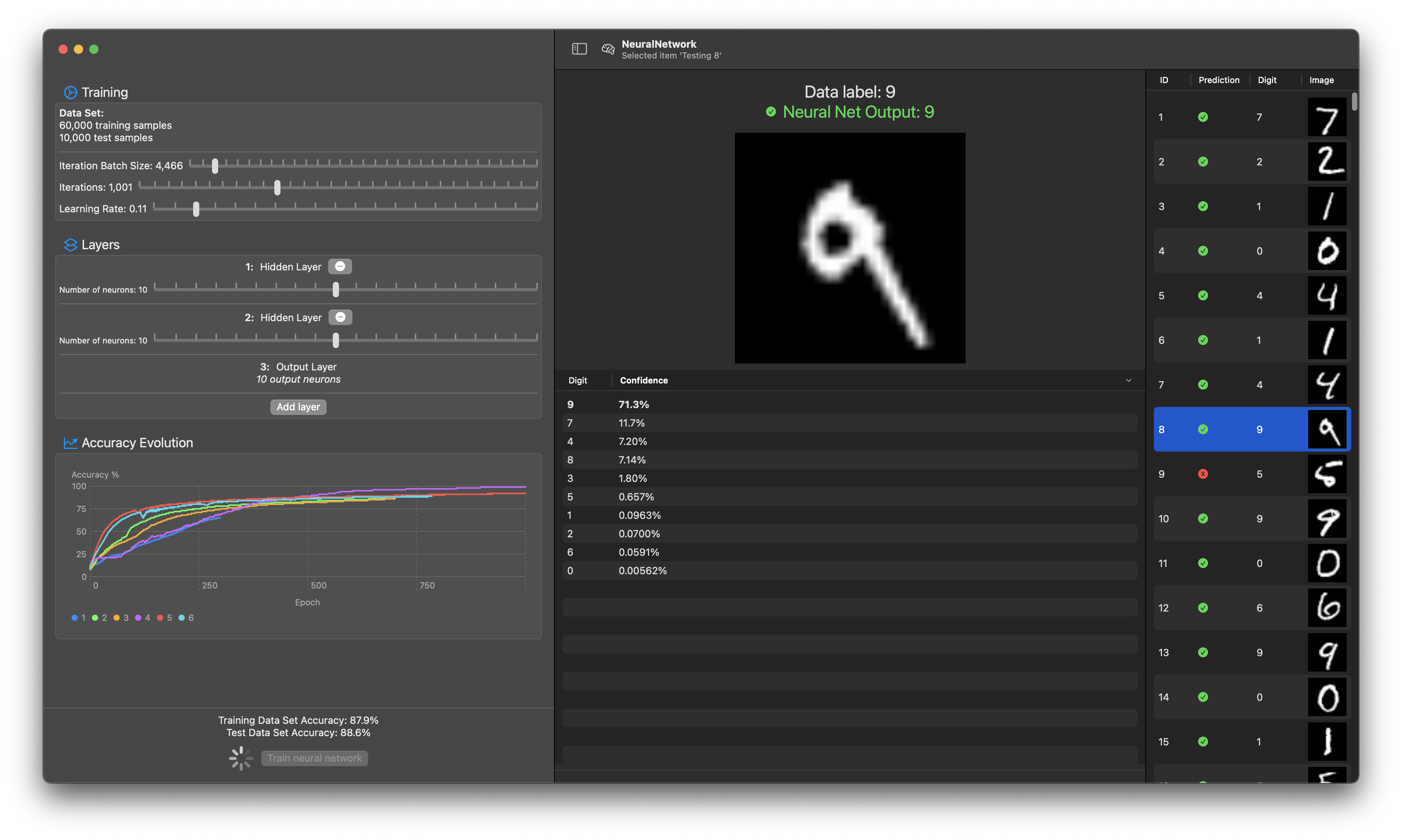The image size is (1402, 840).
Task: Click the ID column header
Action: click(1163, 80)
